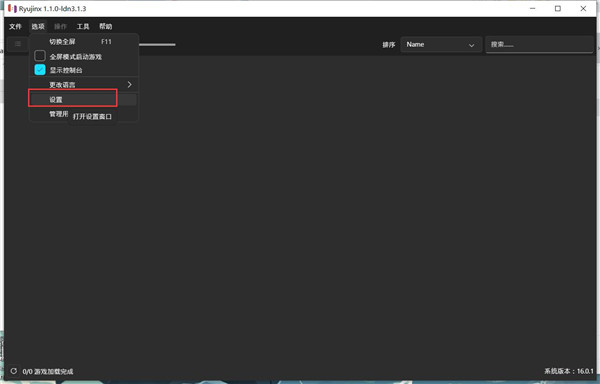
Task: Click the list view toolbar icon
Action: tap(18, 44)
